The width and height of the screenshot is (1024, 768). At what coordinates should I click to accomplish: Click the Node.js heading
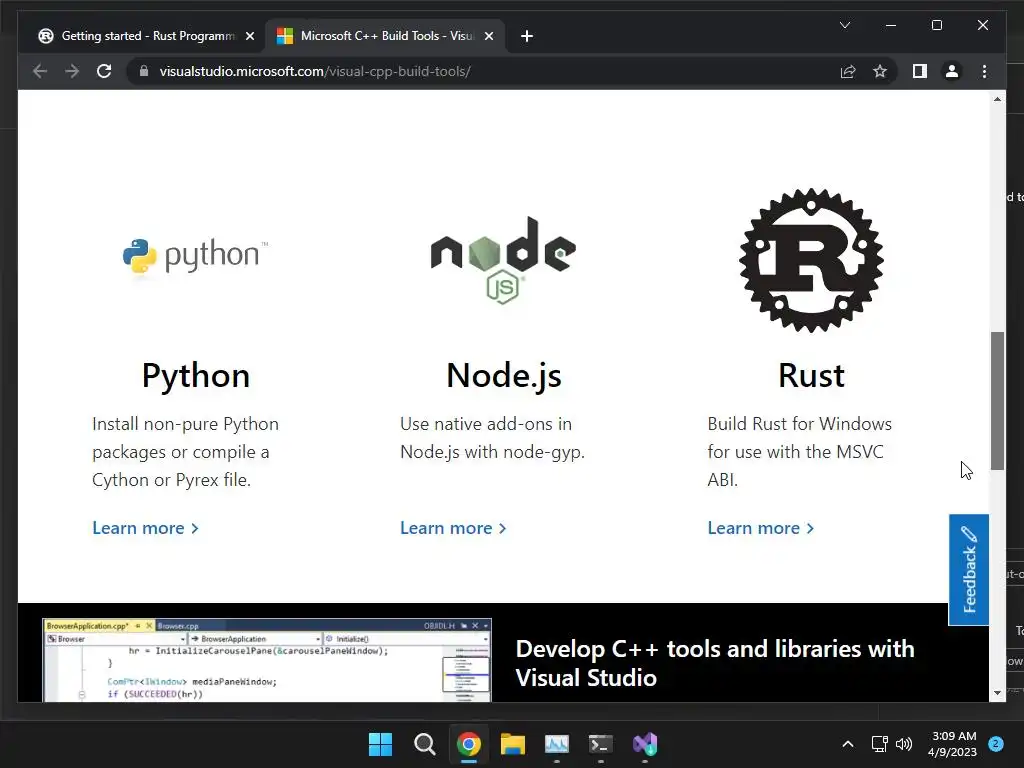coord(504,376)
